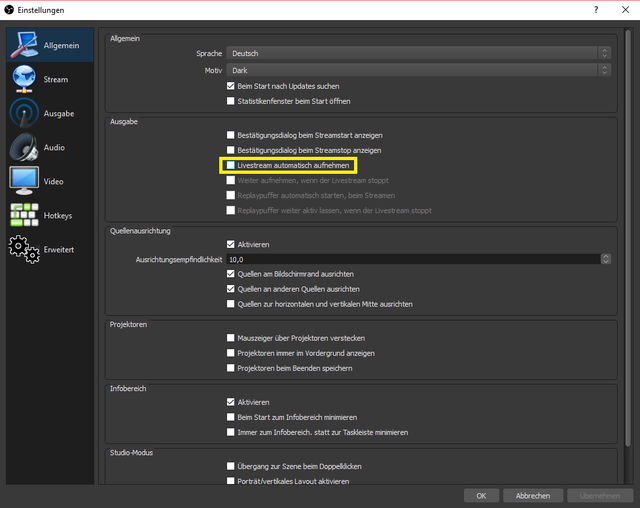Enable 'Porträt/vertikales Layout aktivieren'
Image resolution: width=640 pixels, height=508 pixels.
coord(231,481)
